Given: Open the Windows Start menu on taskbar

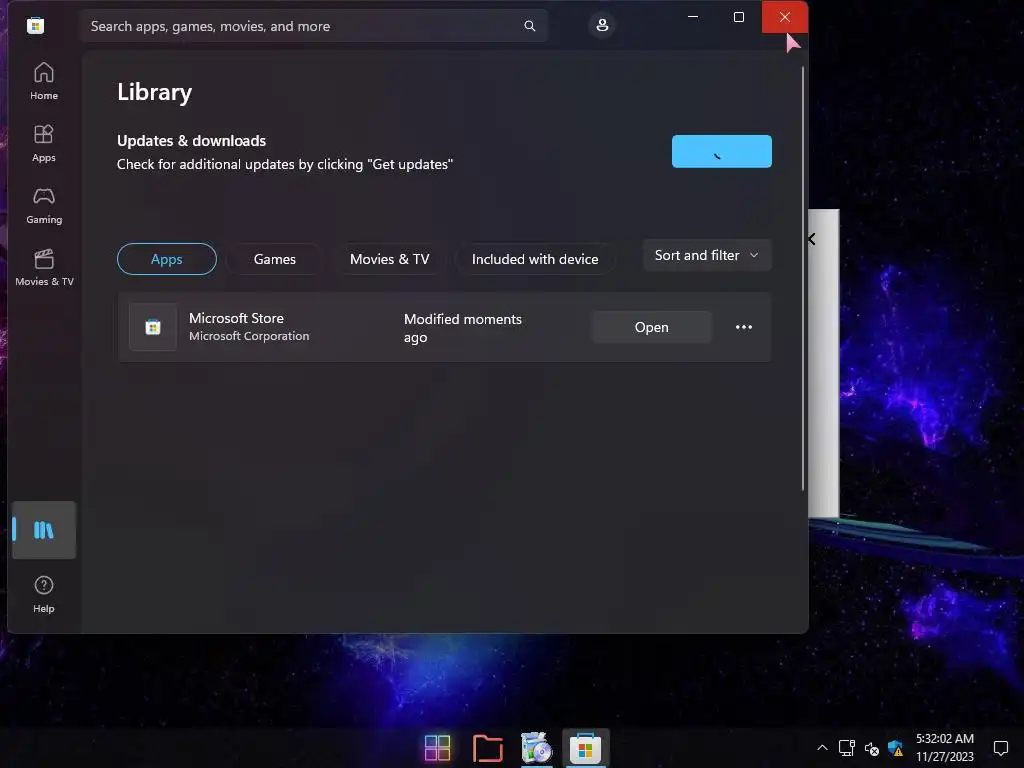Looking at the screenshot, I should tap(437, 748).
